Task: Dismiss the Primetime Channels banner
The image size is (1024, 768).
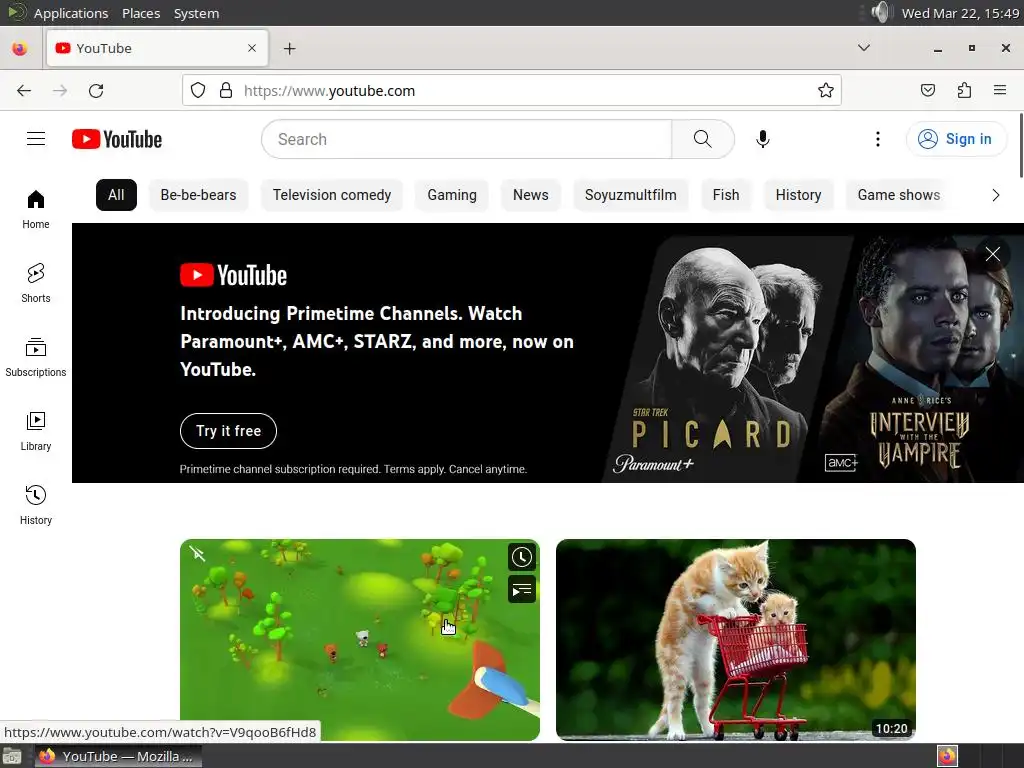Action: pyautogui.click(x=993, y=254)
